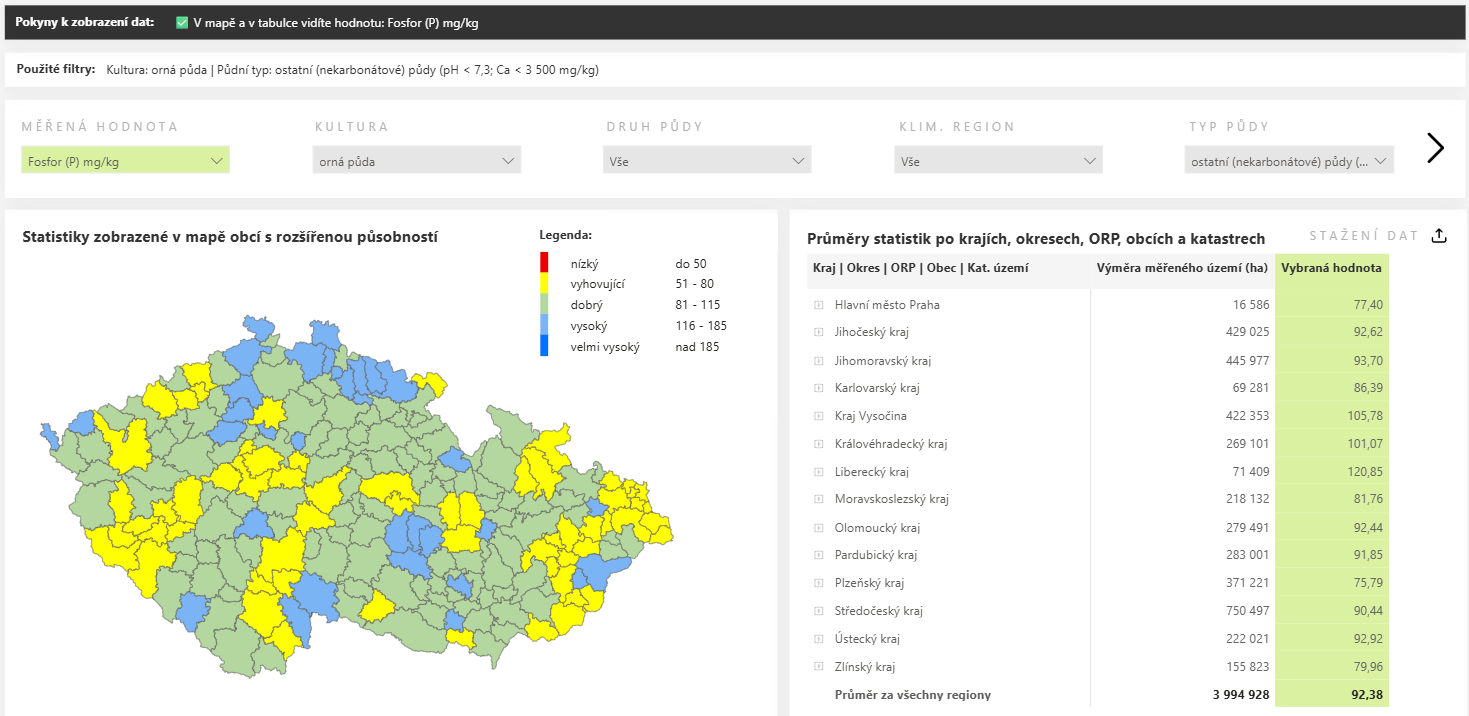The width and height of the screenshot is (1469, 716).
Task: Open the Kultura orná půda dropdown
Action: coord(417,160)
